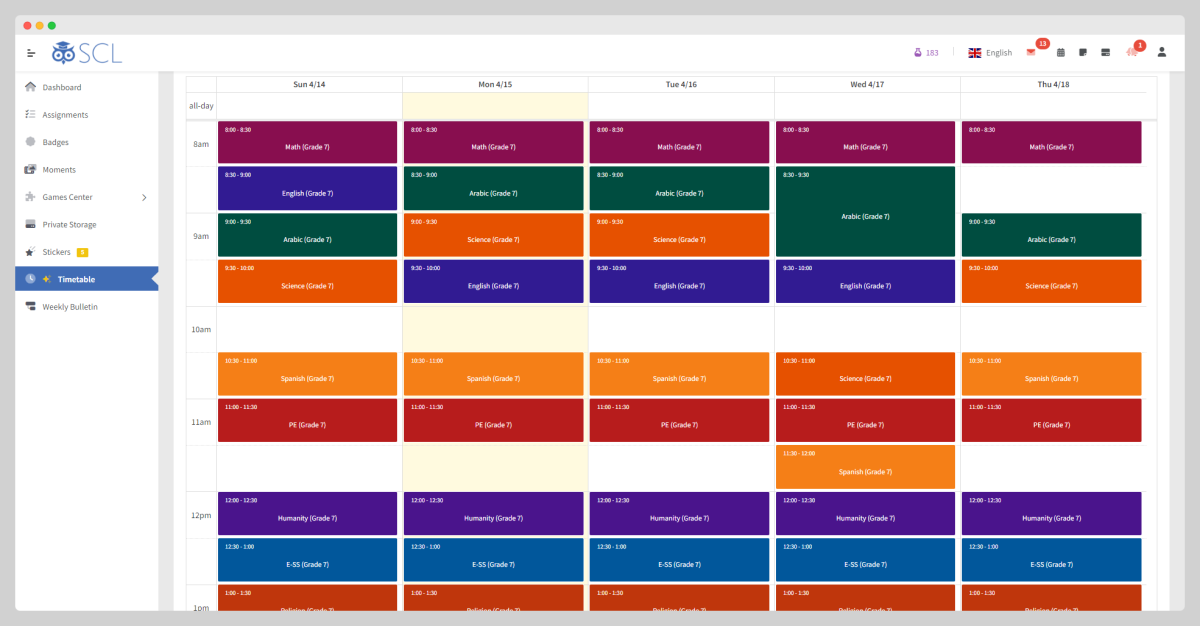Open the messages inbox with 13 unread
Image resolution: width=1200 pixels, height=626 pixels.
1030,52
